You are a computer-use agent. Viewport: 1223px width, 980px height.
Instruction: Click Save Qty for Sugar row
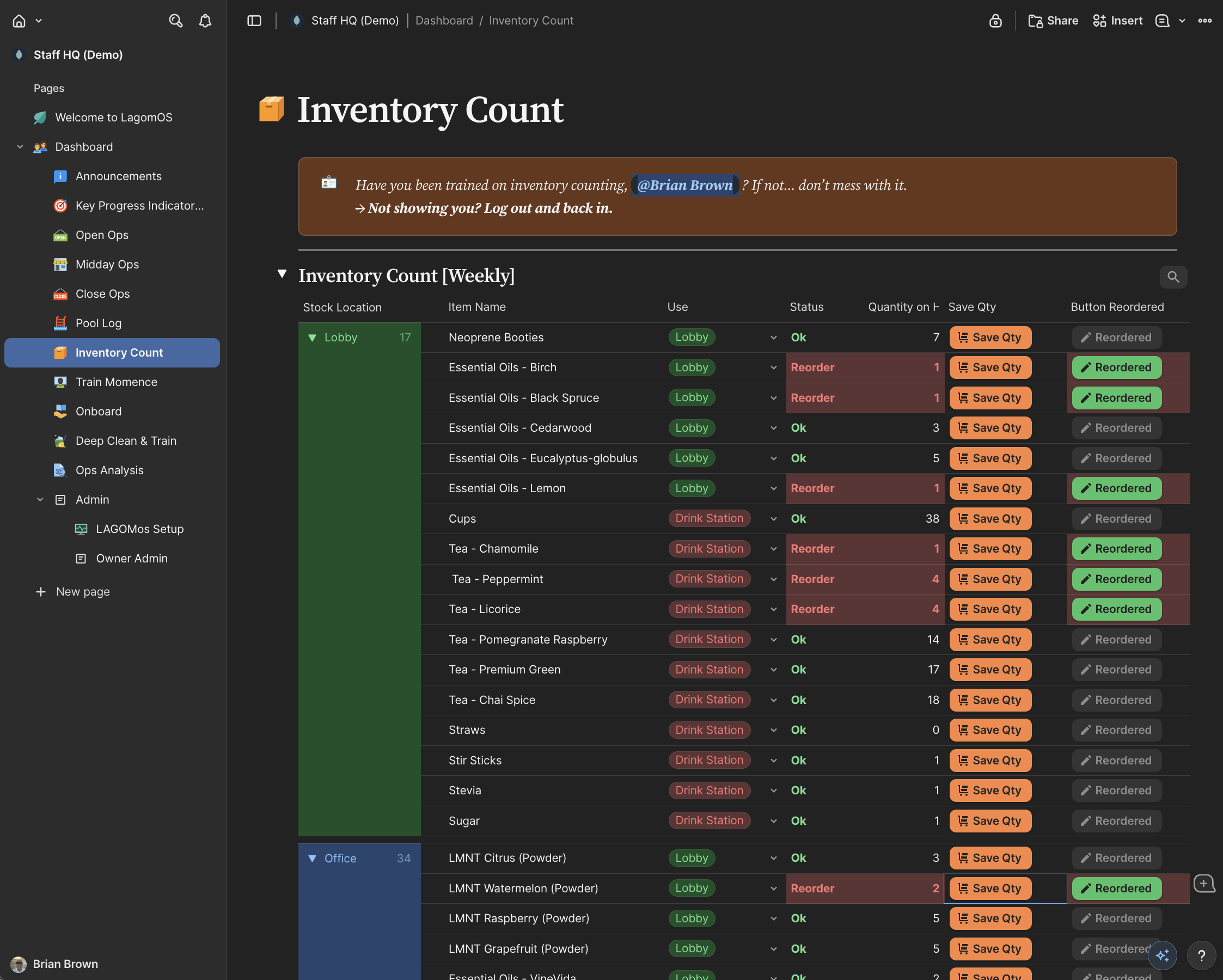[990, 820]
